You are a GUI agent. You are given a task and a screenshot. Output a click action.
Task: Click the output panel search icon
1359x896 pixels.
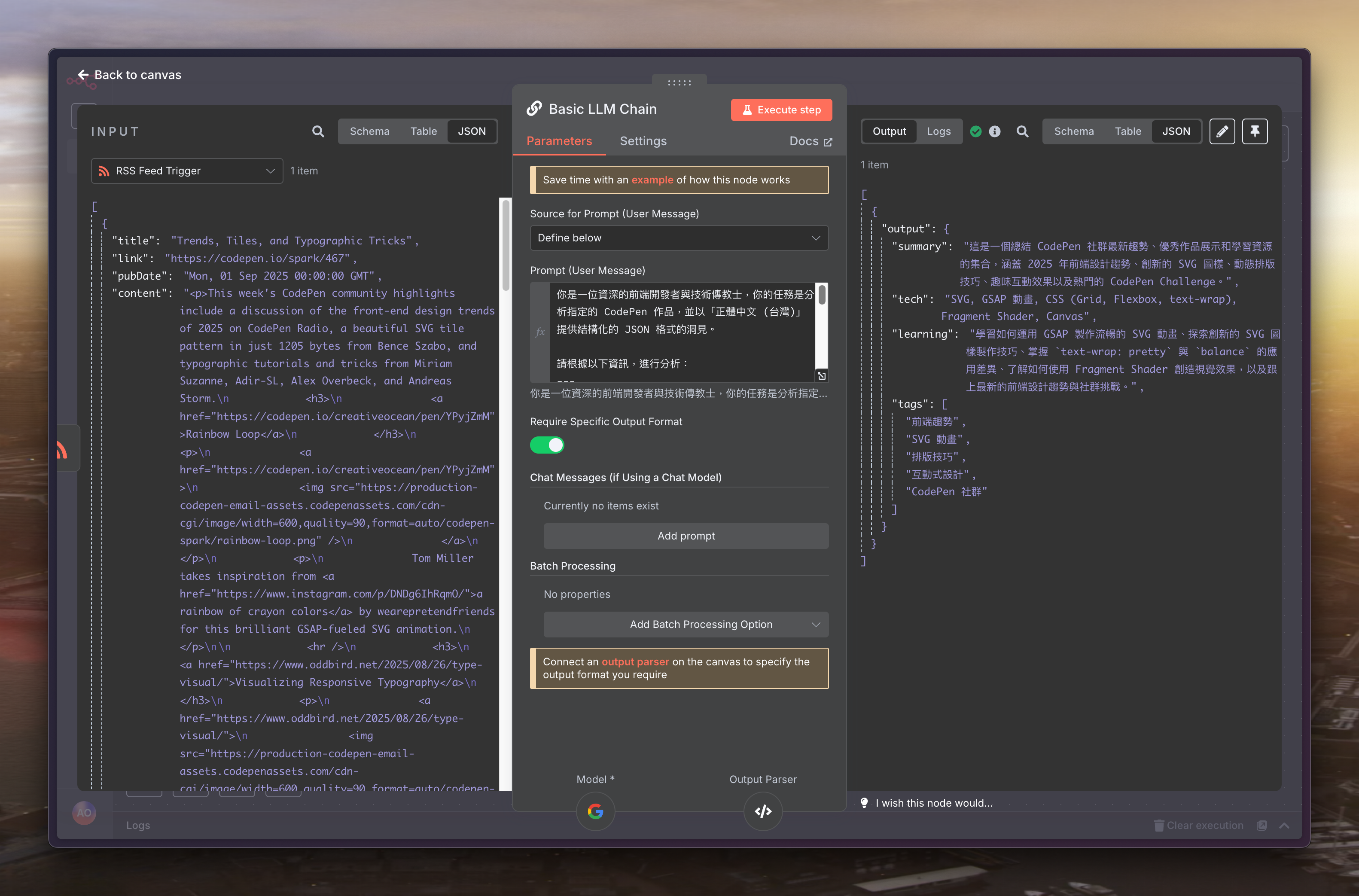[1023, 131]
